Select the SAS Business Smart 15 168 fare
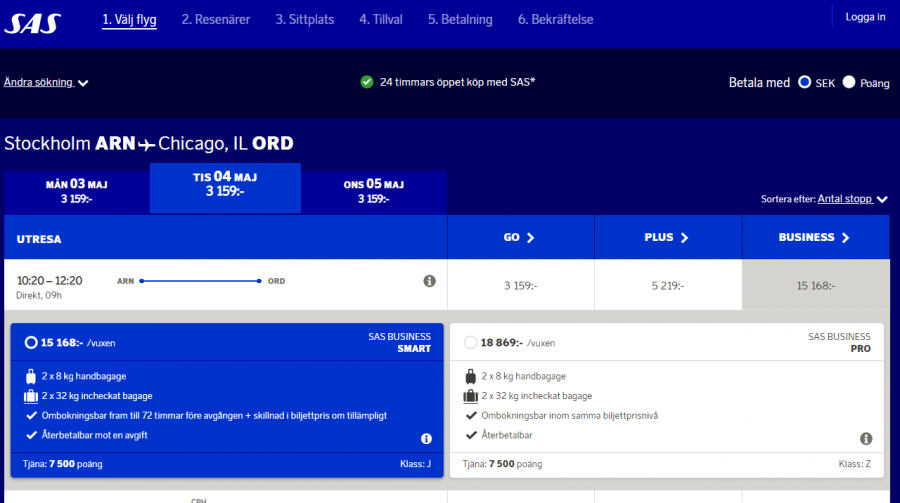The image size is (900, 503). pos(32,343)
